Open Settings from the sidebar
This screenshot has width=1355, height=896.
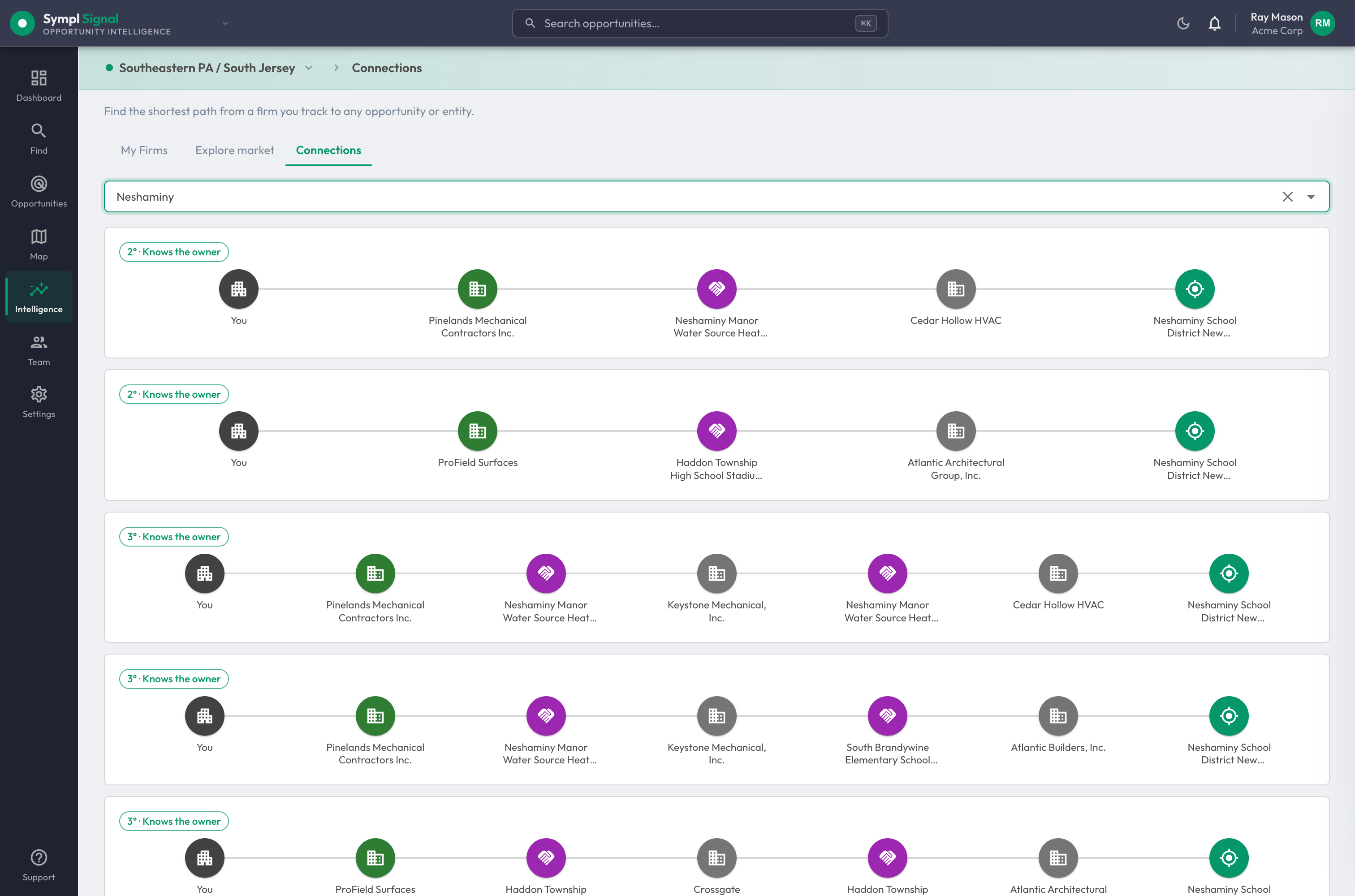pyautogui.click(x=39, y=402)
